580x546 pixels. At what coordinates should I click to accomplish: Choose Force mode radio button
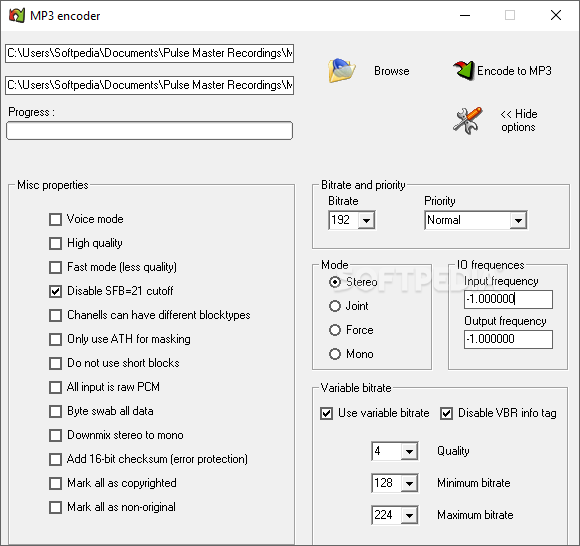[335, 330]
